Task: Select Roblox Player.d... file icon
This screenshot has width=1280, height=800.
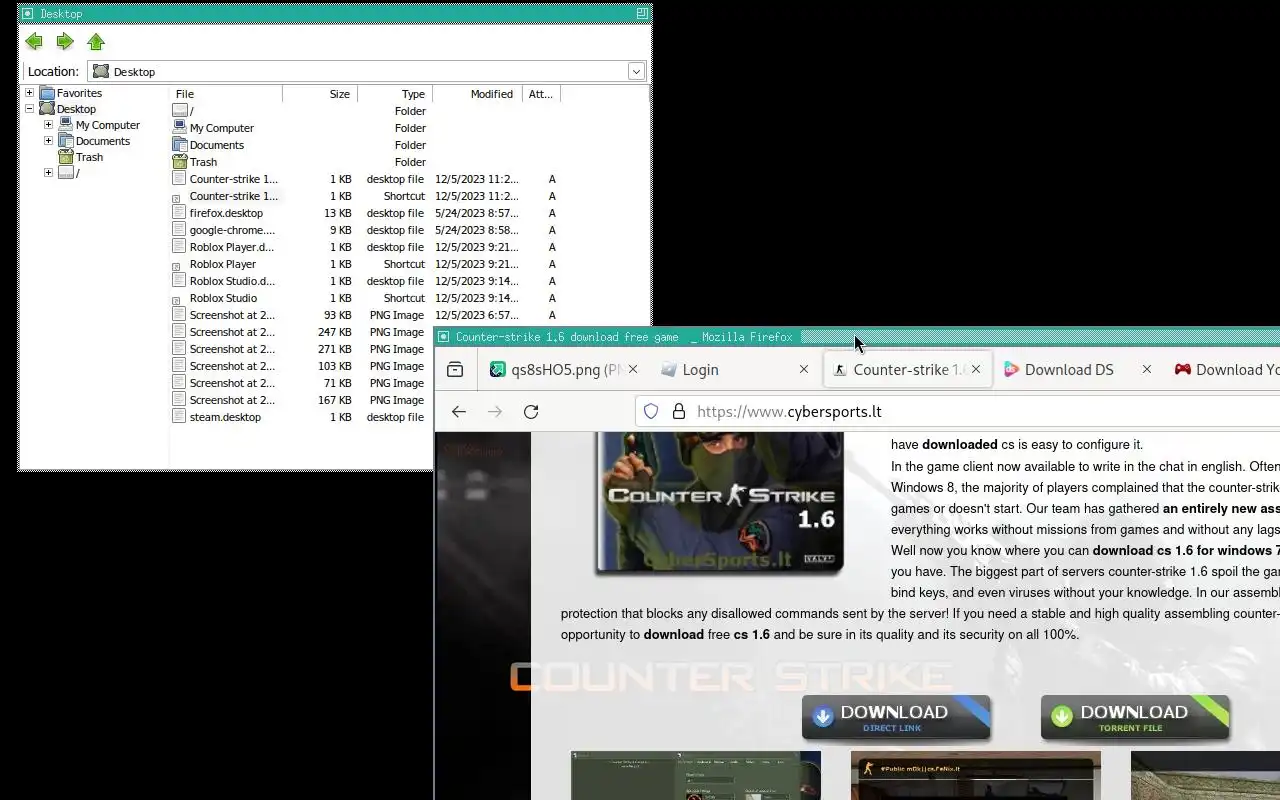Action: [180, 247]
